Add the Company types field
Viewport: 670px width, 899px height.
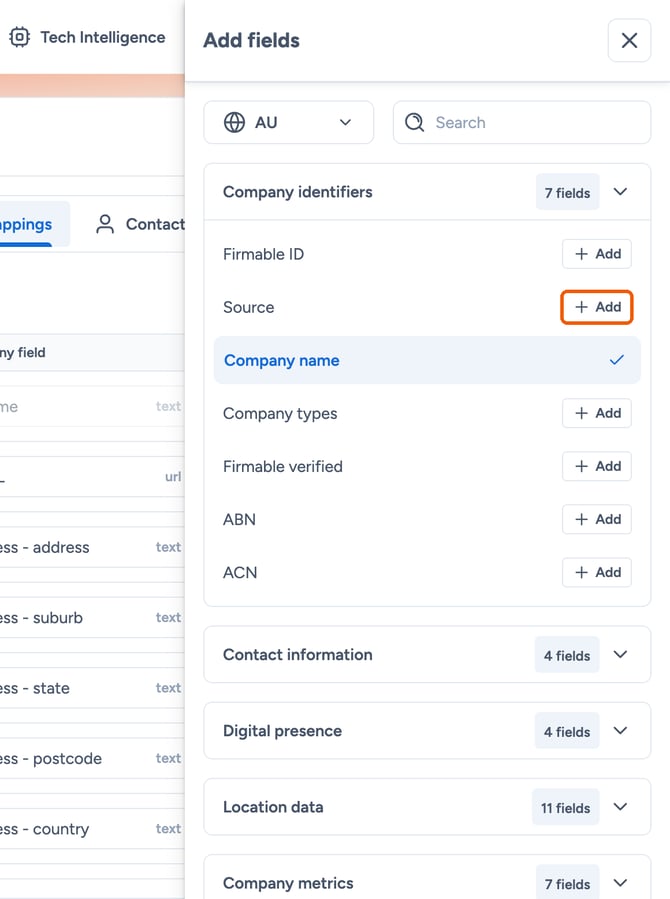point(597,413)
